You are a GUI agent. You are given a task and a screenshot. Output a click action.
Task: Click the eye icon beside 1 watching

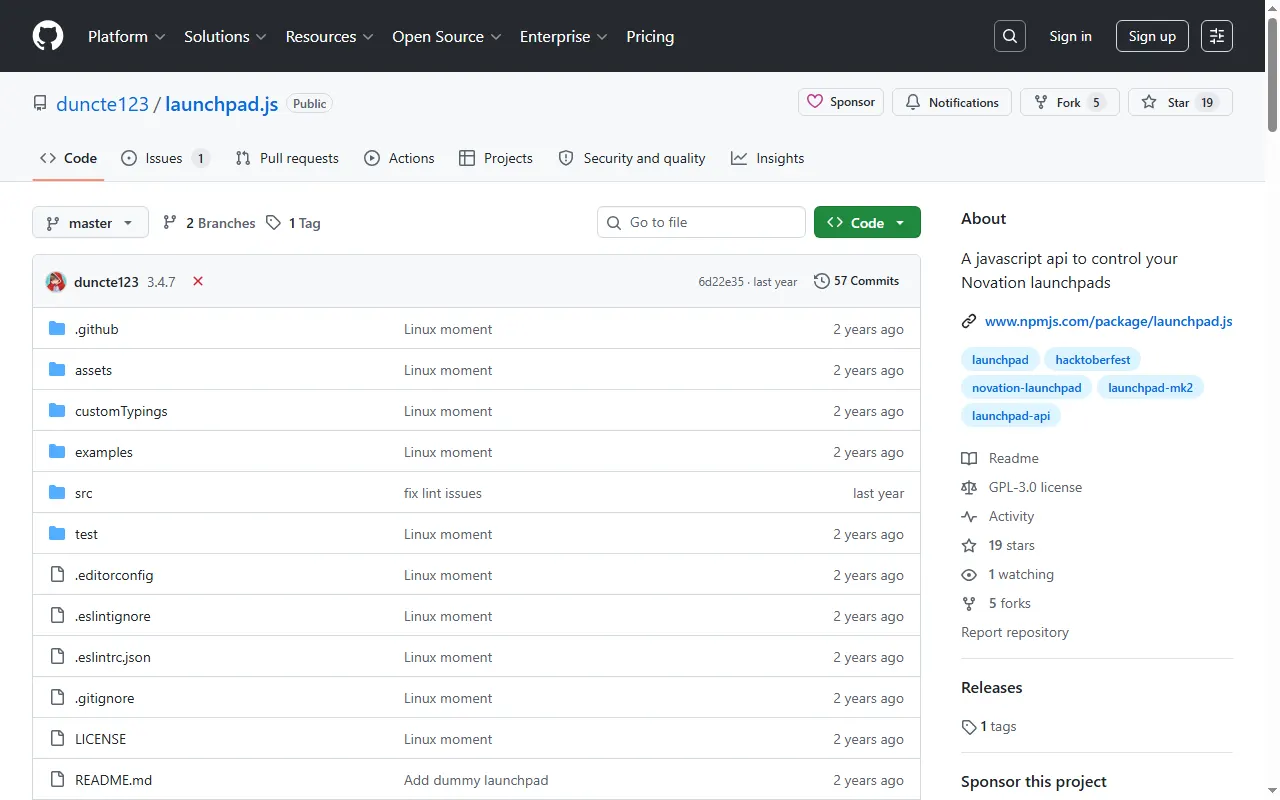click(x=969, y=574)
